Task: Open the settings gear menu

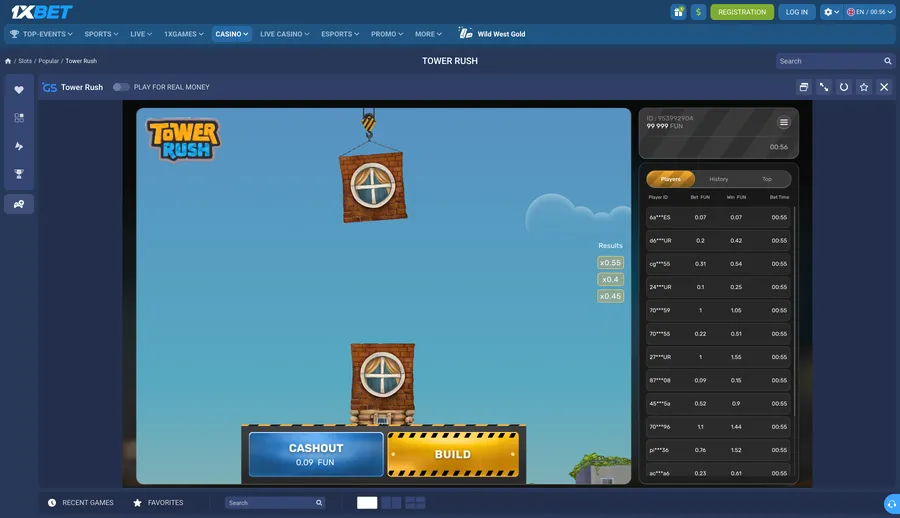Action: coord(831,11)
